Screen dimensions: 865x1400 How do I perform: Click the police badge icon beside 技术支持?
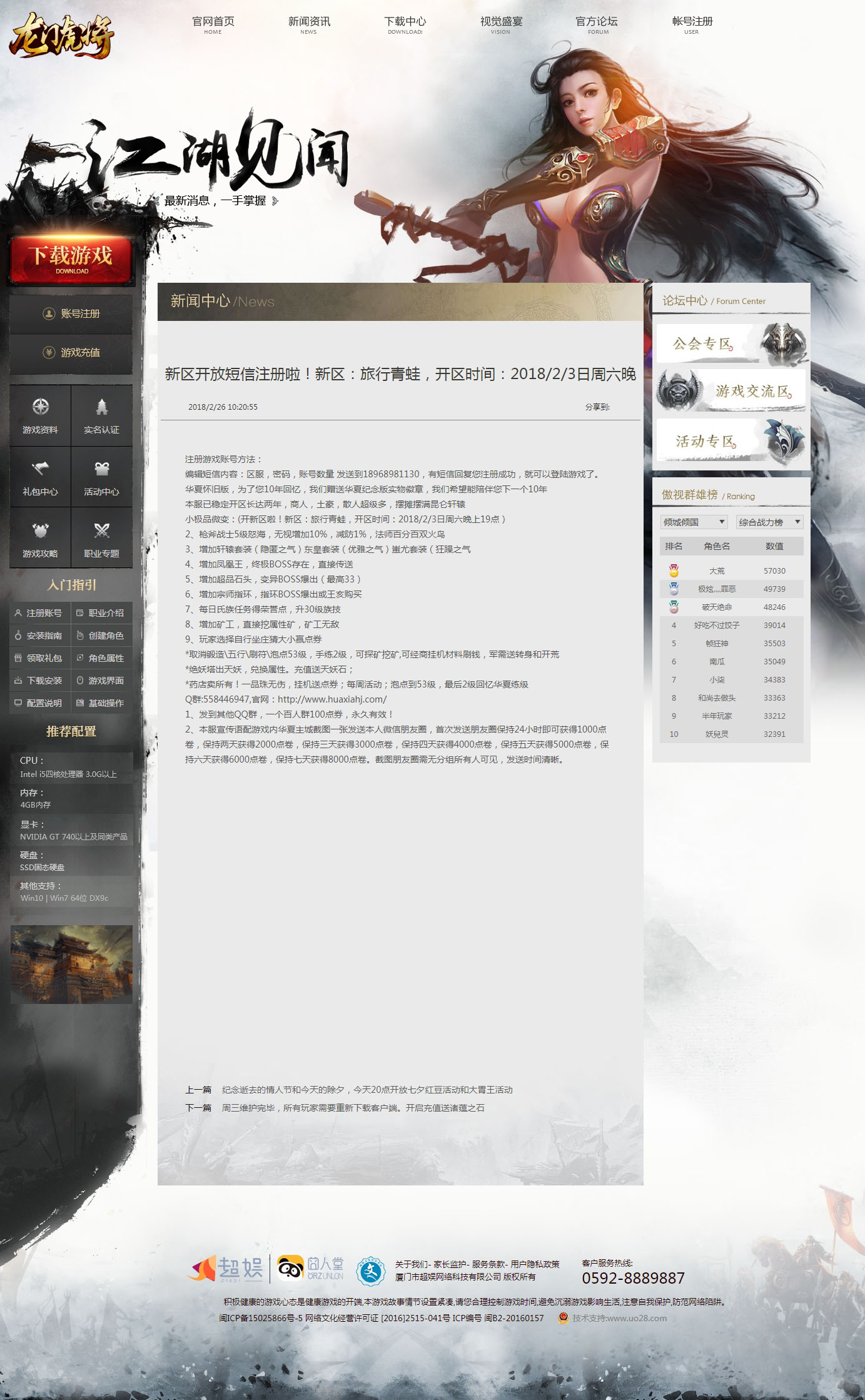563,1318
